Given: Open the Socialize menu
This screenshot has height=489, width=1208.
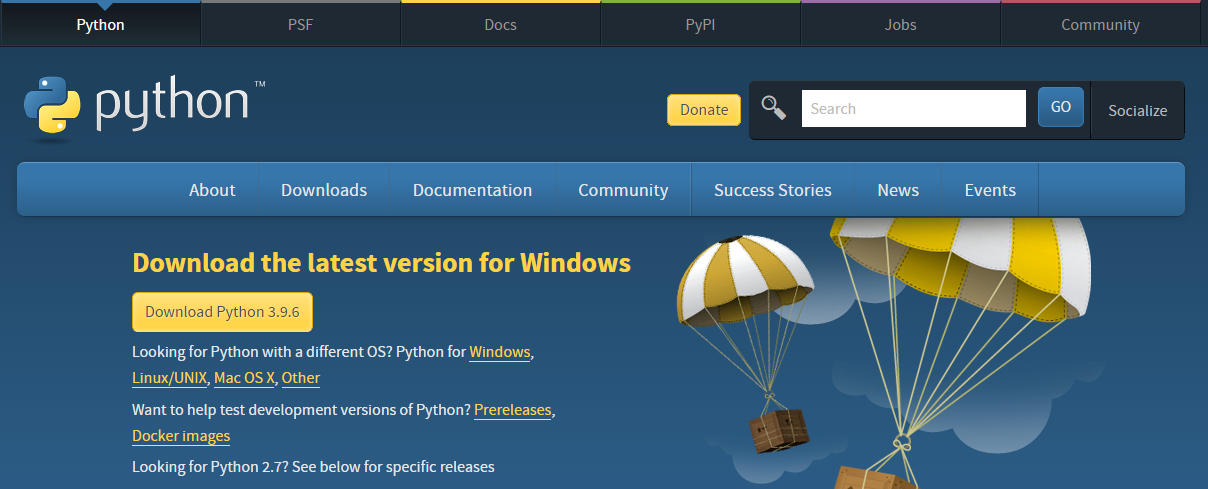Looking at the screenshot, I should 1138,110.
